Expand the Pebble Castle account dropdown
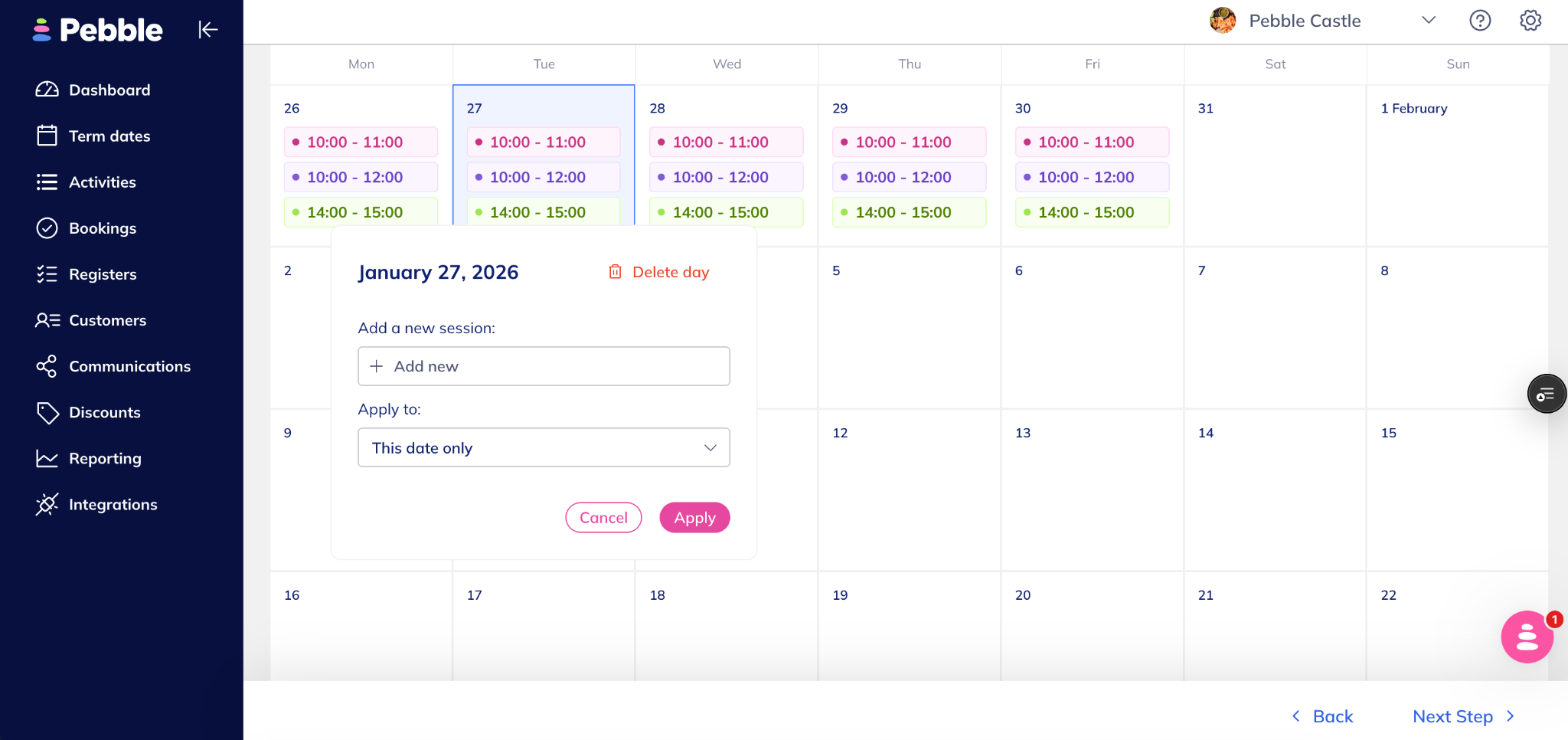Viewport: 1568px width, 740px height. point(1428,21)
